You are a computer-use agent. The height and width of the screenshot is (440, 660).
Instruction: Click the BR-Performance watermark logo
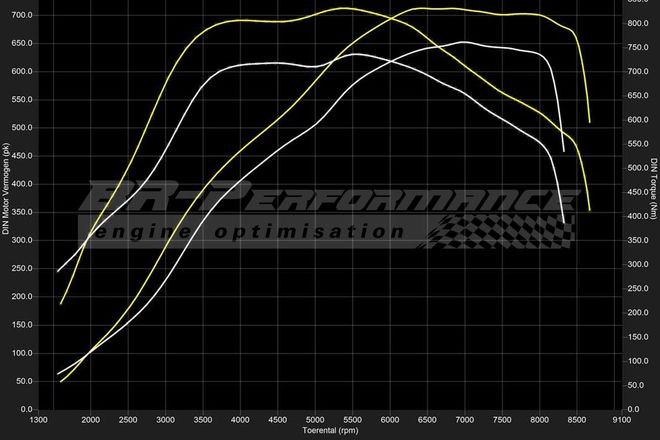point(320,199)
